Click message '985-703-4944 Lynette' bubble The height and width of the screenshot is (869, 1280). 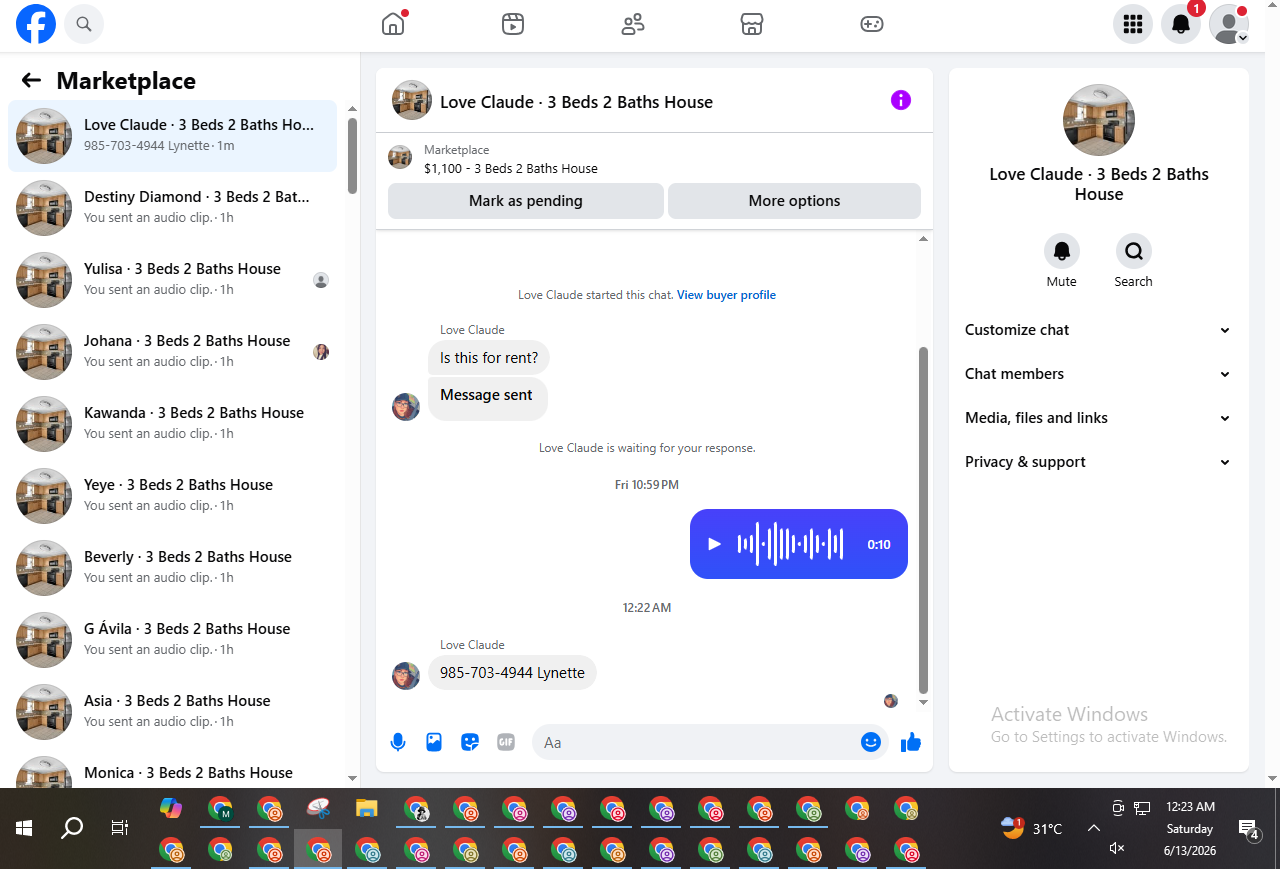point(512,673)
